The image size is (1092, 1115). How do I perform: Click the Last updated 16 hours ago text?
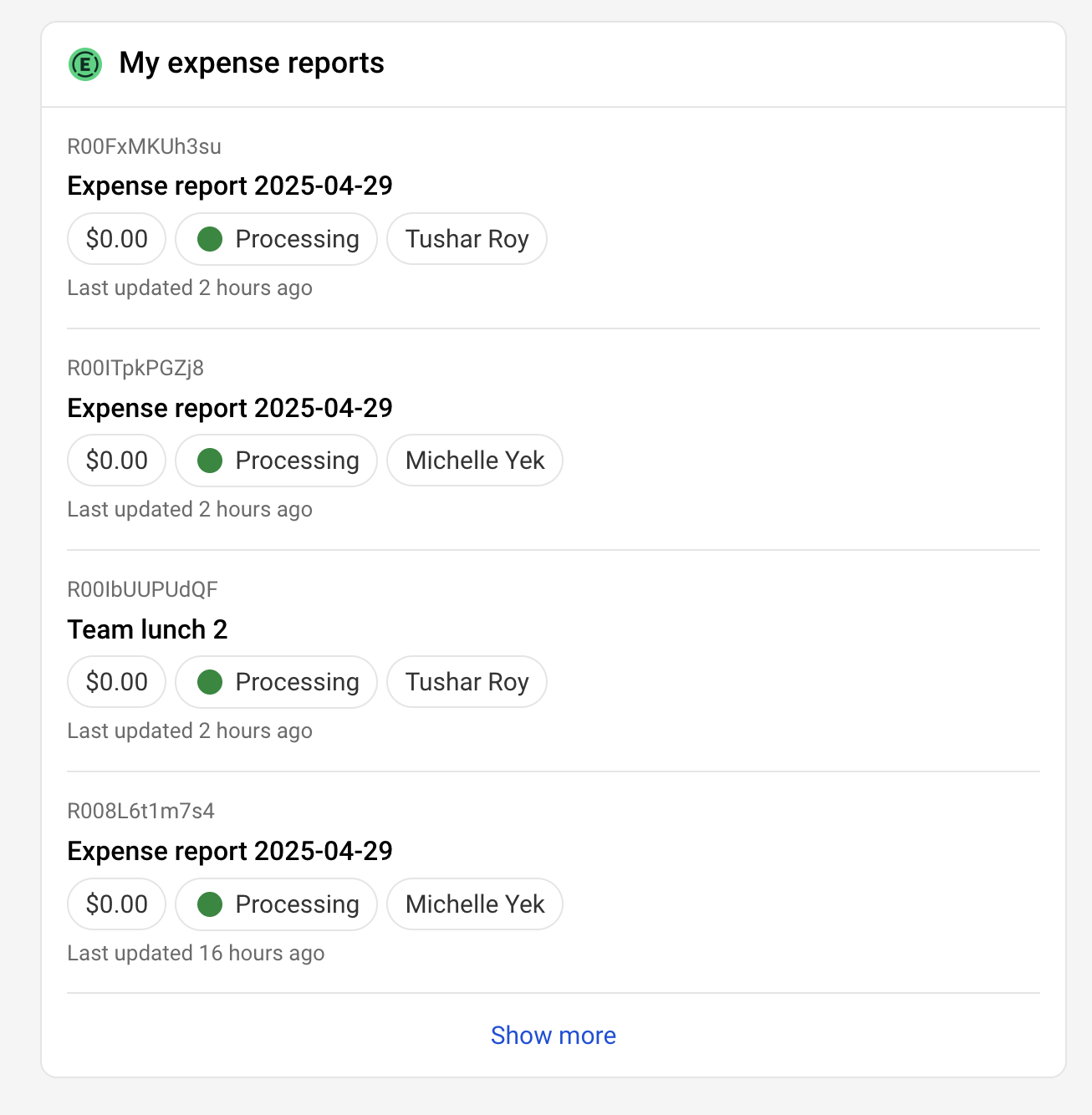[196, 954]
